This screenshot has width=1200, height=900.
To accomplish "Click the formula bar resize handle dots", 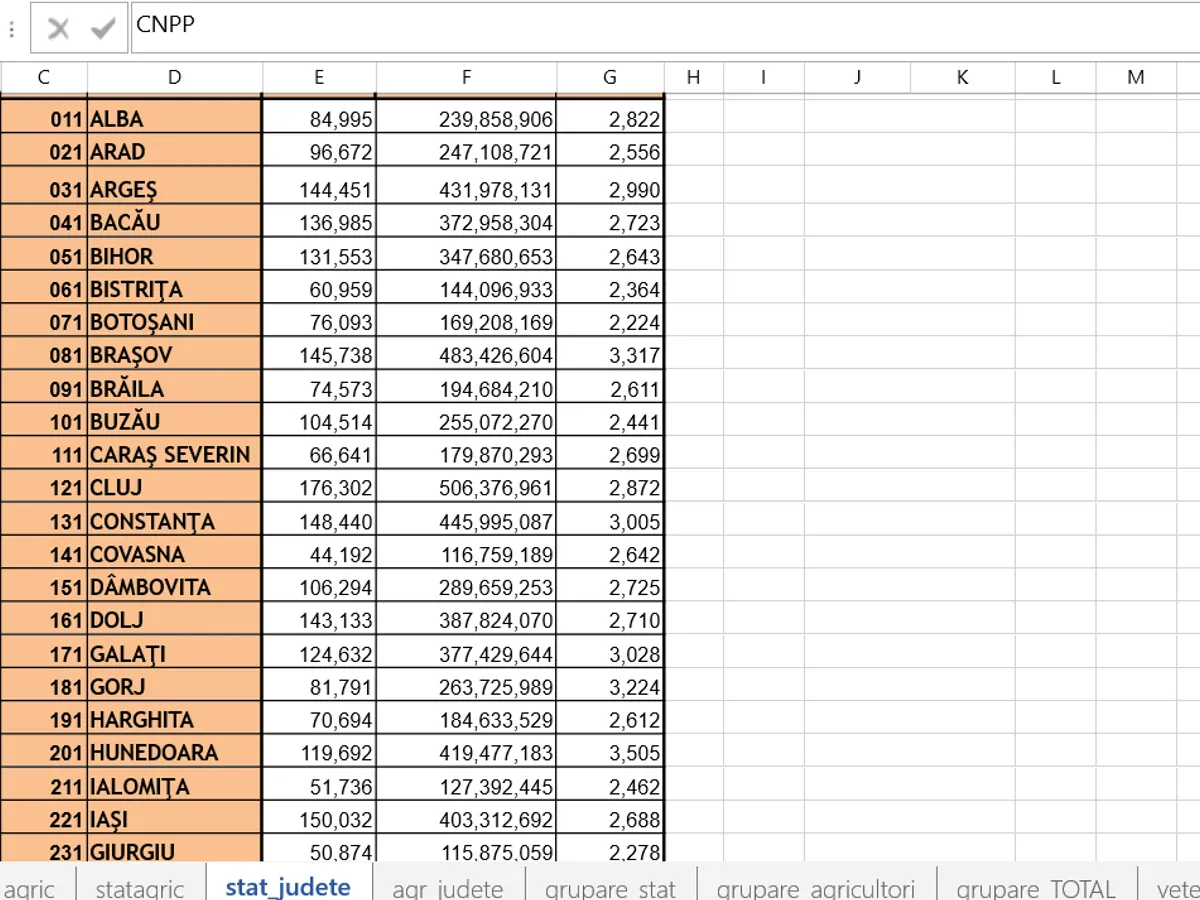I will point(11,30).
